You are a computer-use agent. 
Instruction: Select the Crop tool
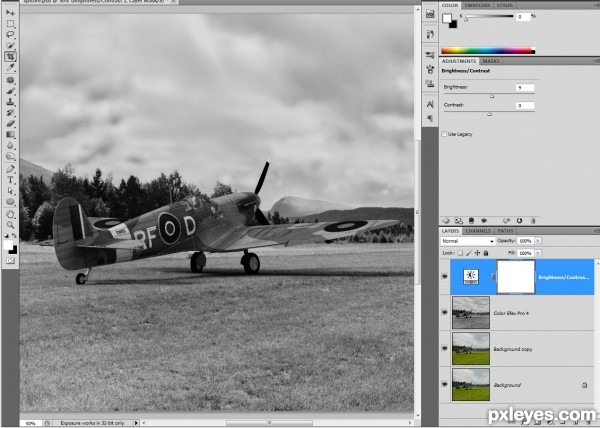[x=10, y=57]
